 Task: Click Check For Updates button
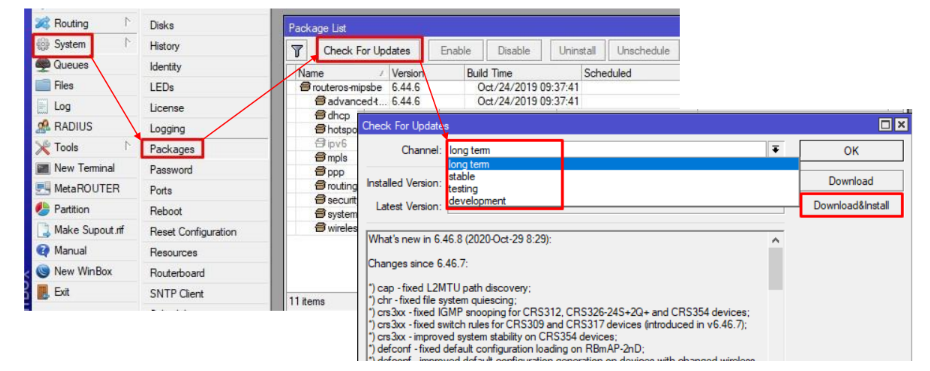tap(367, 51)
